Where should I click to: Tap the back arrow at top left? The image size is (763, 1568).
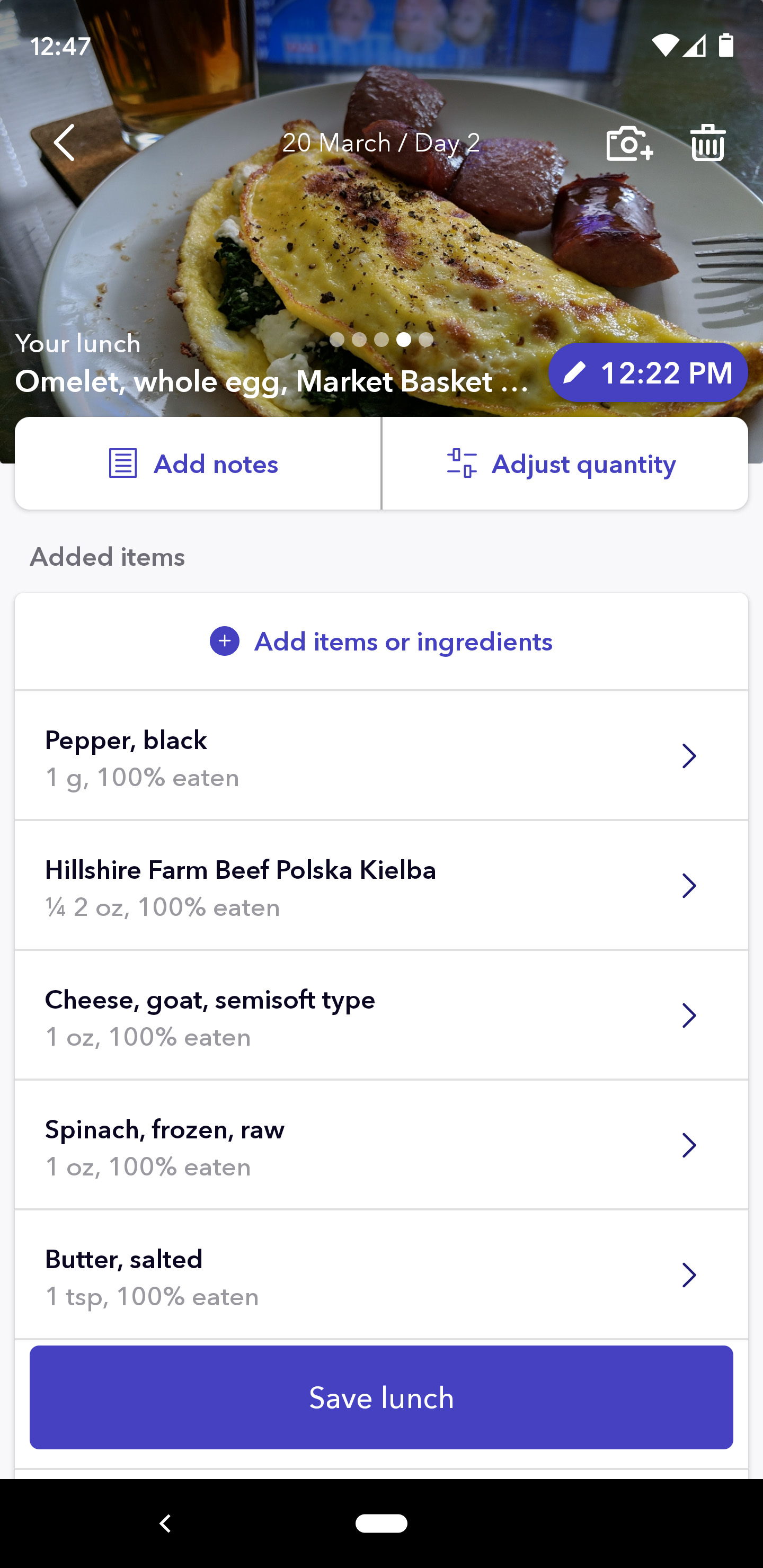[65, 142]
